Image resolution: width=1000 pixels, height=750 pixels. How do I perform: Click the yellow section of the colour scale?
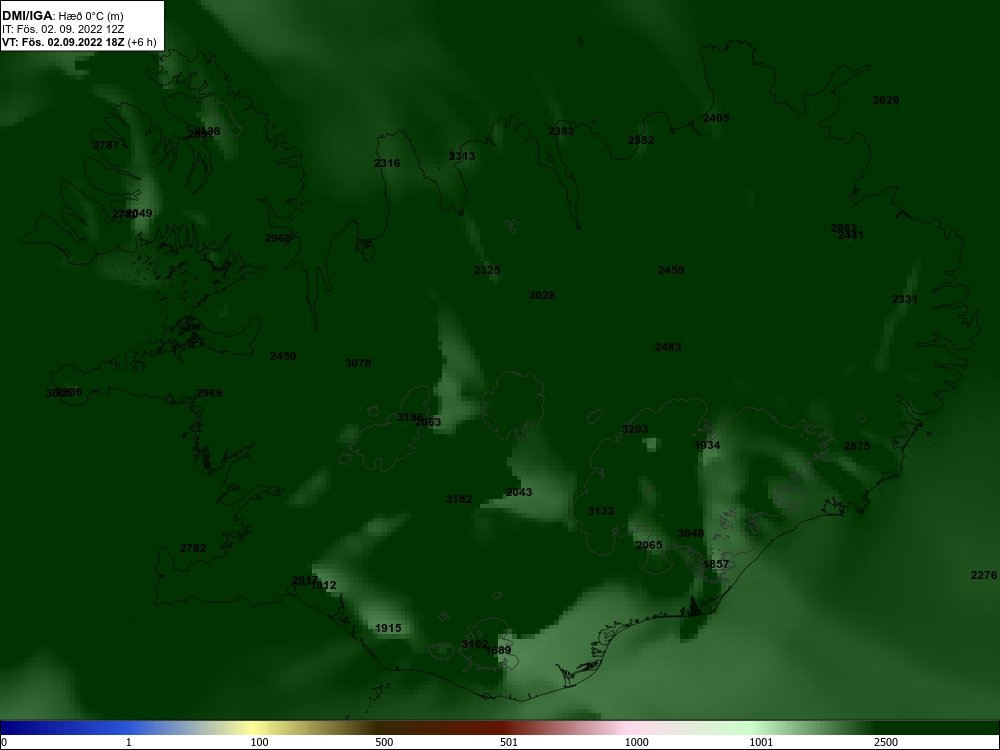(x=255, y=728)
